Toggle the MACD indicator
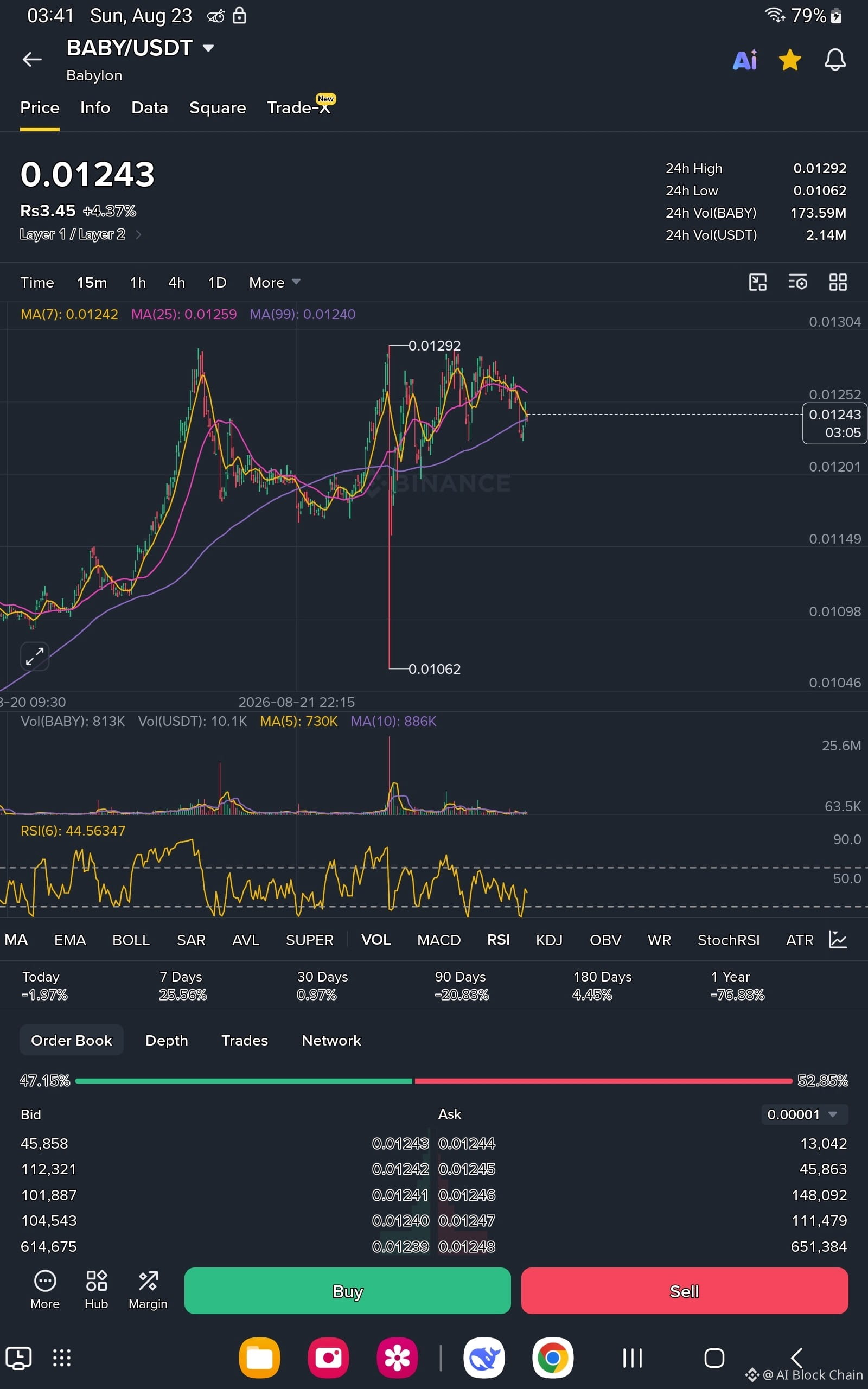The image size is (868, 1389). pos(438,940)
